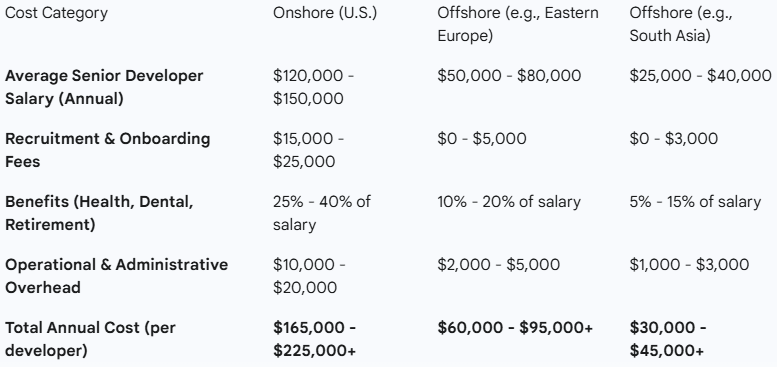Viewport: 777px width, 367px height.
Task: Select Recruitment & Onboarding Fees row label
Action: coord(108,150)
